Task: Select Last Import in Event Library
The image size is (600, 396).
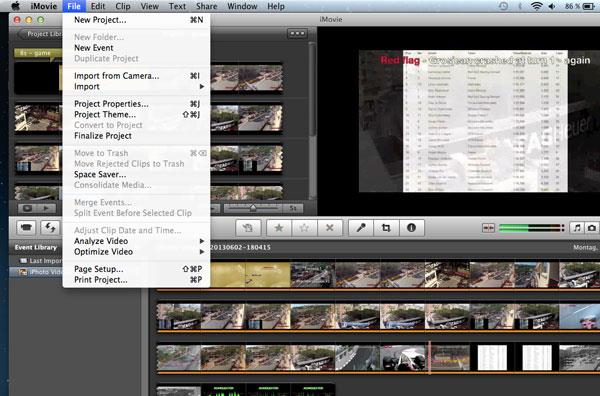Action: tap(41, 261)
